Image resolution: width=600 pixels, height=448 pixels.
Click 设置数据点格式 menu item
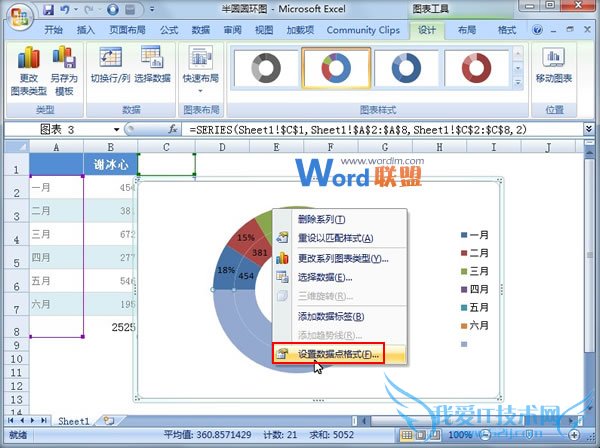coord(339,354)
